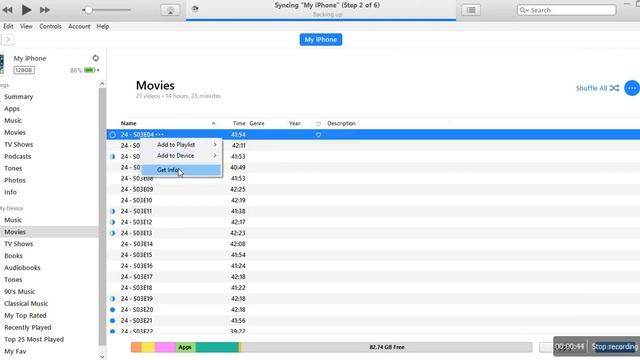Image resolution: width=640 pixels, height=360 pixels.
Task: Open the Account menu
Action: [x=79, y=26]
